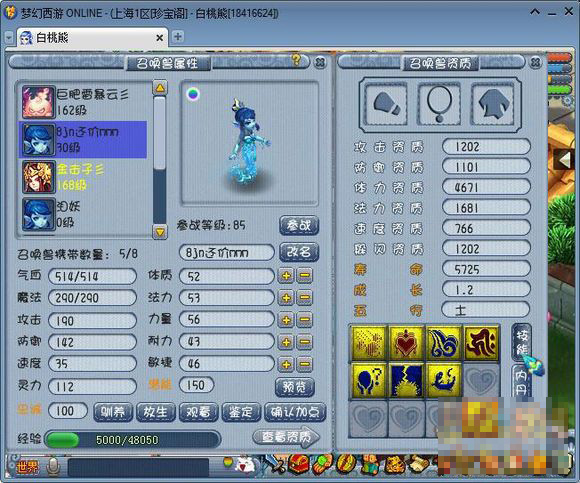Screen dimensions: 580x483
Task: Click the game logo icon in title bar
Action: [10, 13]
